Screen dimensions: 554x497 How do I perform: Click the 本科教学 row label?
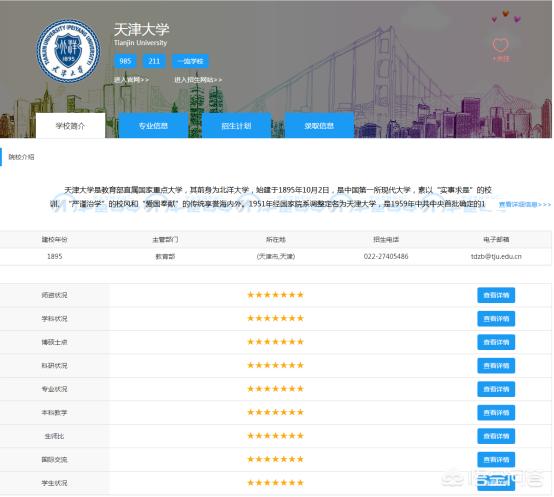(54, 413)
